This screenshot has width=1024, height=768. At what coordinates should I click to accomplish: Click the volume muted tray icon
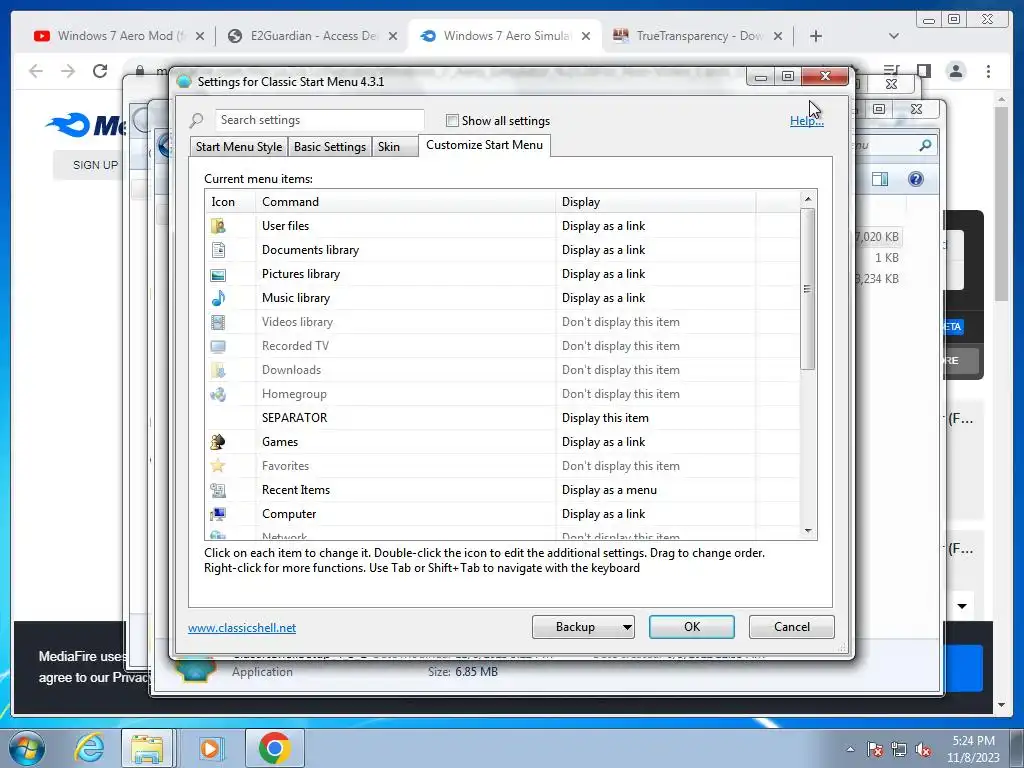(x=923, y=750)
